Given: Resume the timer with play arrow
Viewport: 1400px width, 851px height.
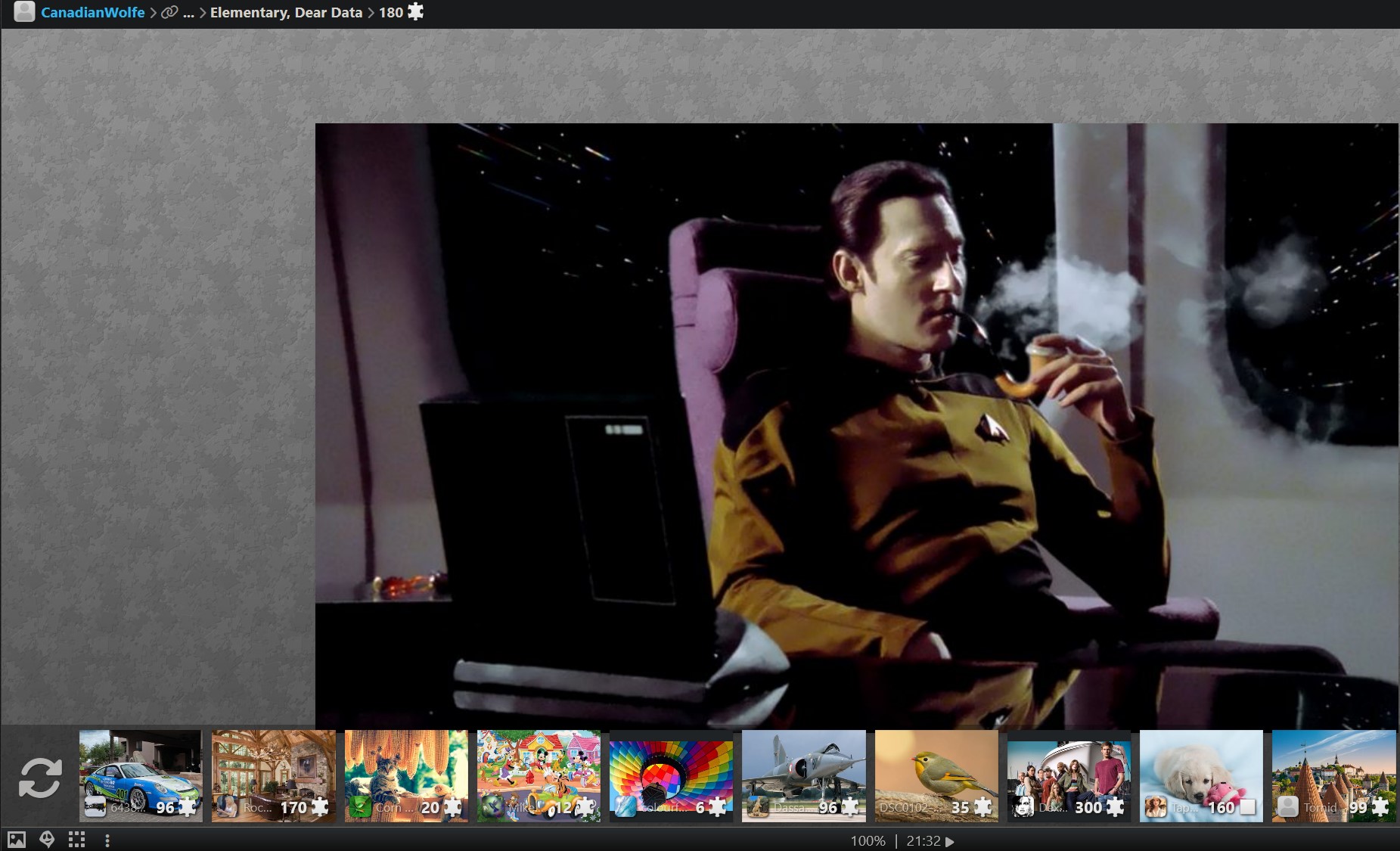Looking at the screenshot, I should 950,841.
